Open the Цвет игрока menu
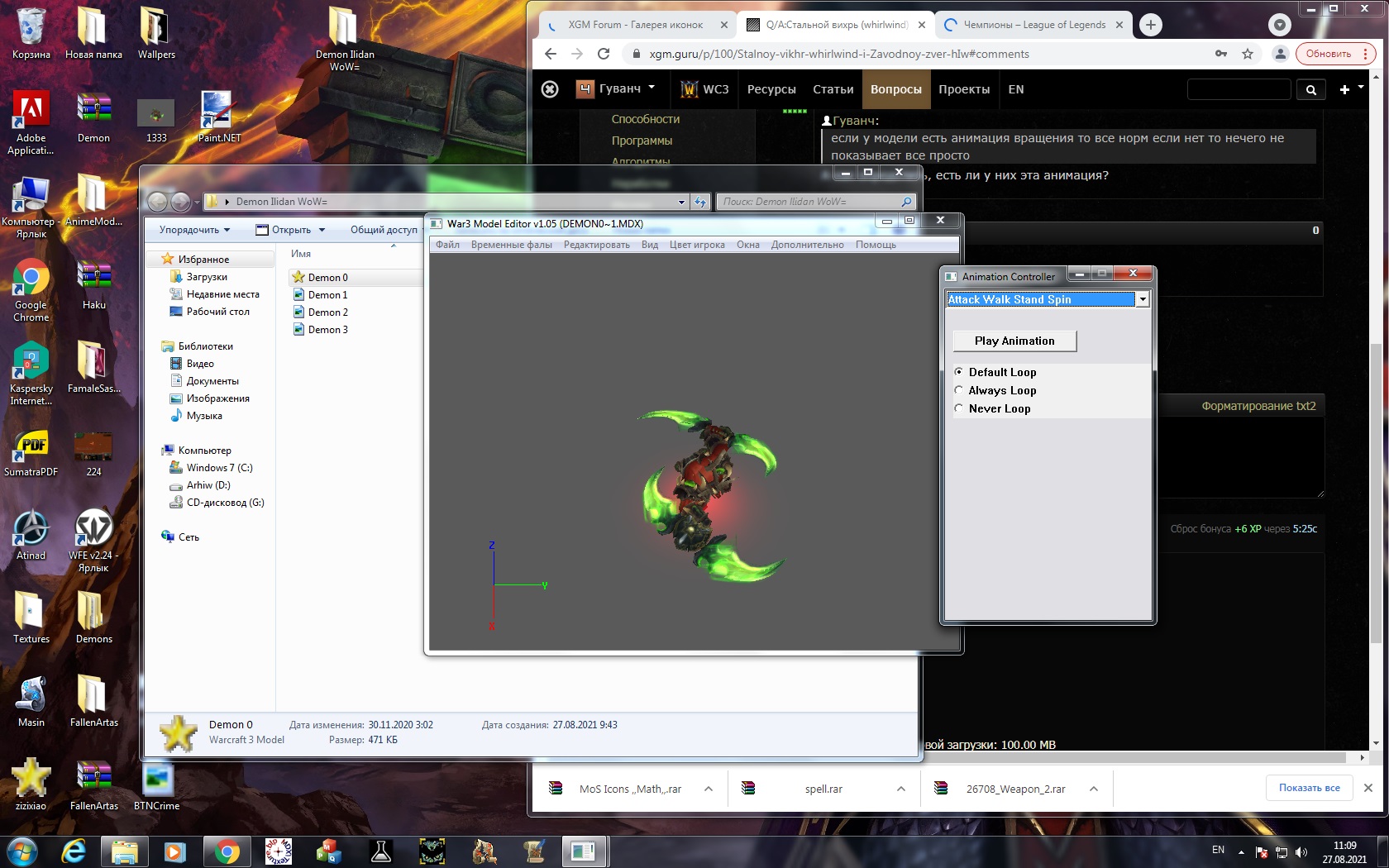 pyautogui.click(x=697, y=245)
